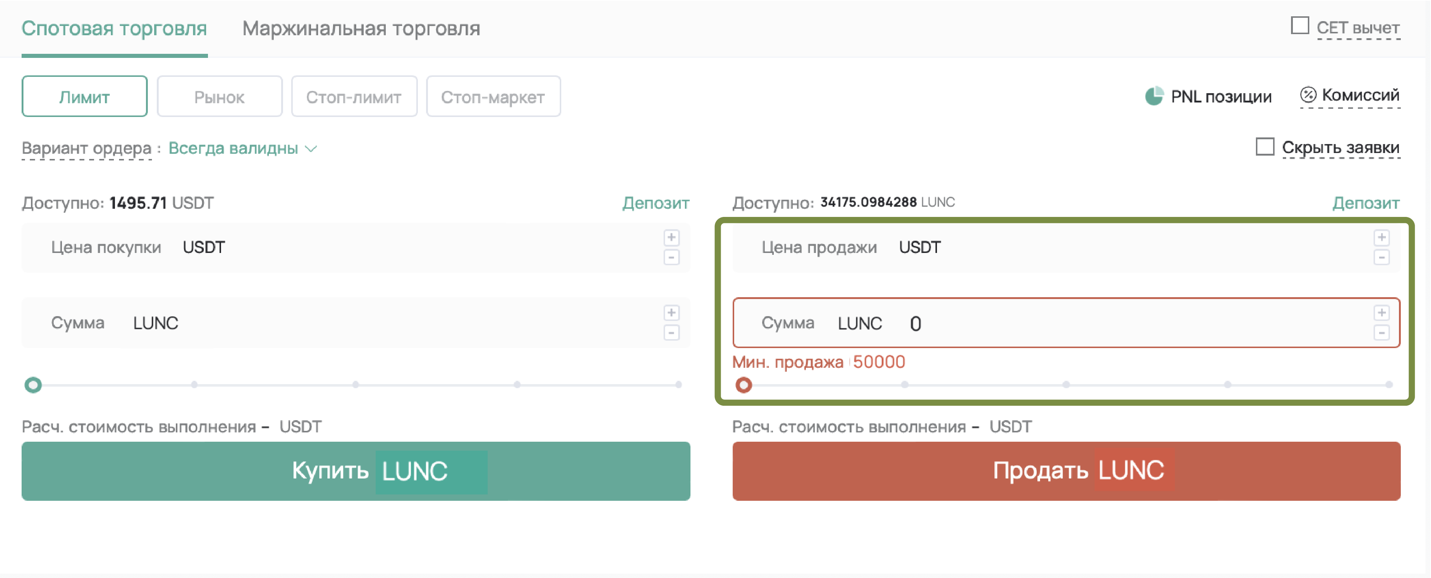Open Маржинальная торговля tab
This screenshot has height=578, width=1431.
pyautogui.click(x=361, y=28)
